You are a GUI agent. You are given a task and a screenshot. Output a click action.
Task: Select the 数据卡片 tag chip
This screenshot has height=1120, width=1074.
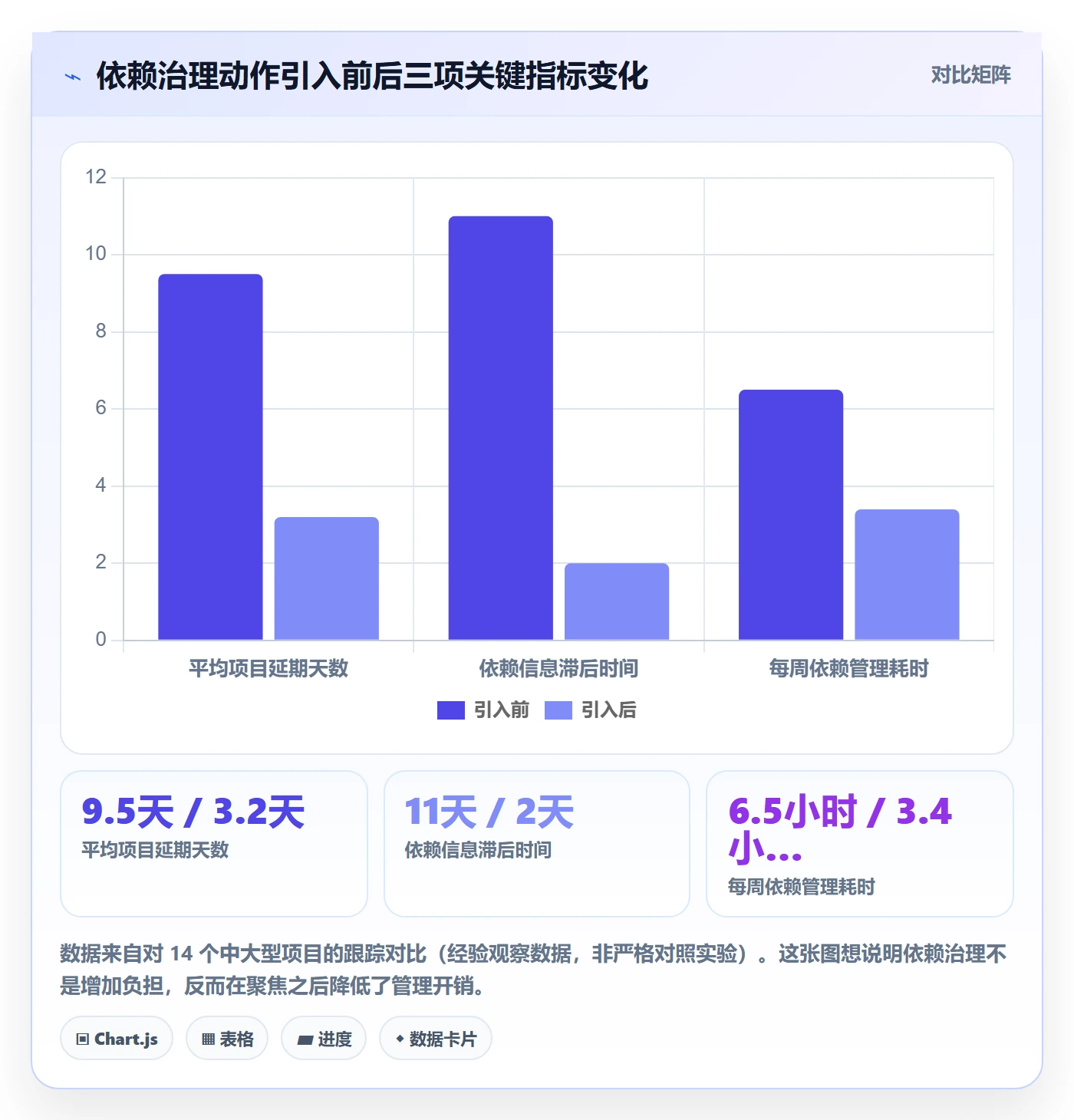pyautogui.click(x=436, y=1039)
